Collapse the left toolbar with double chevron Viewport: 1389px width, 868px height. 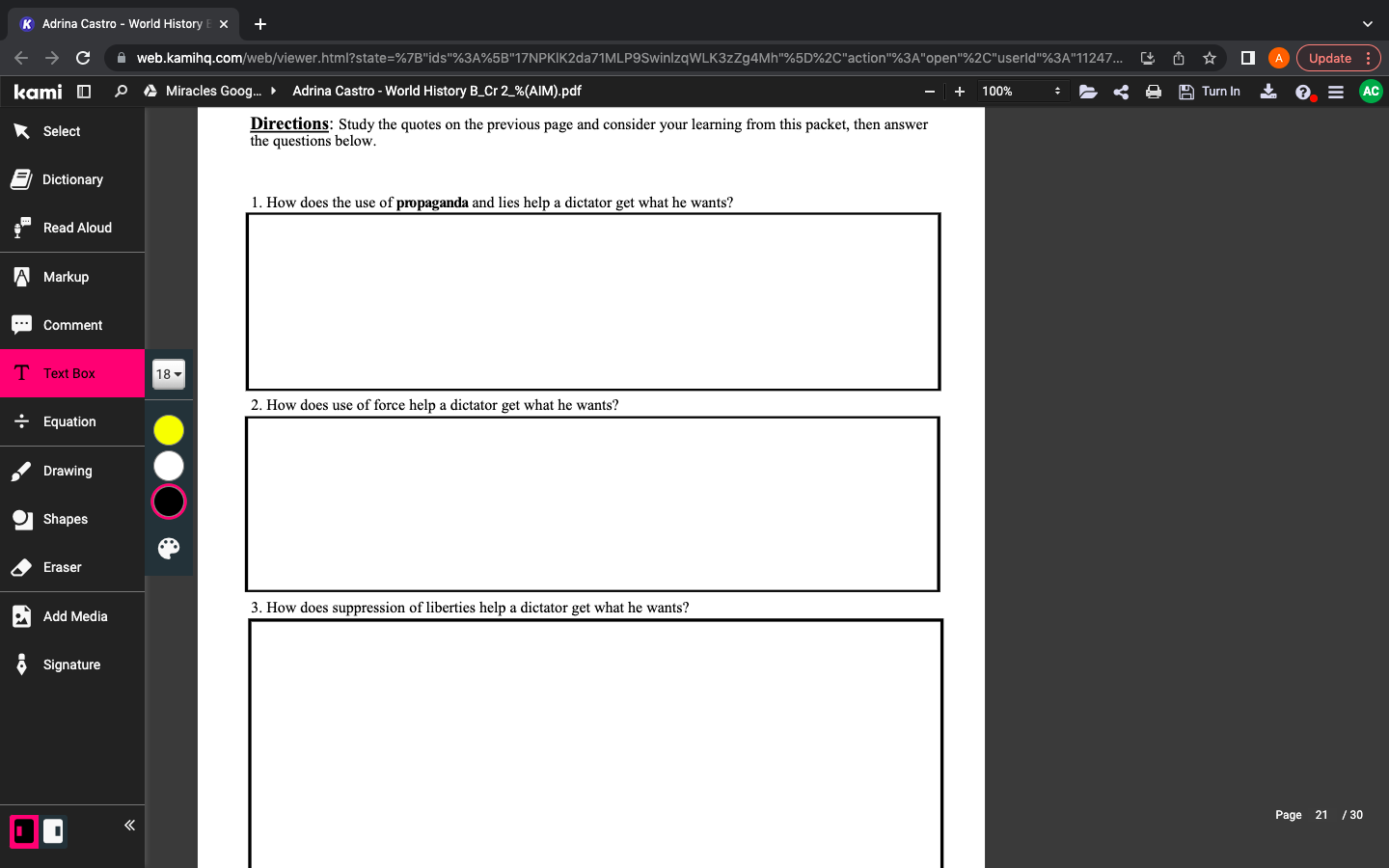[x=129, y=826]
